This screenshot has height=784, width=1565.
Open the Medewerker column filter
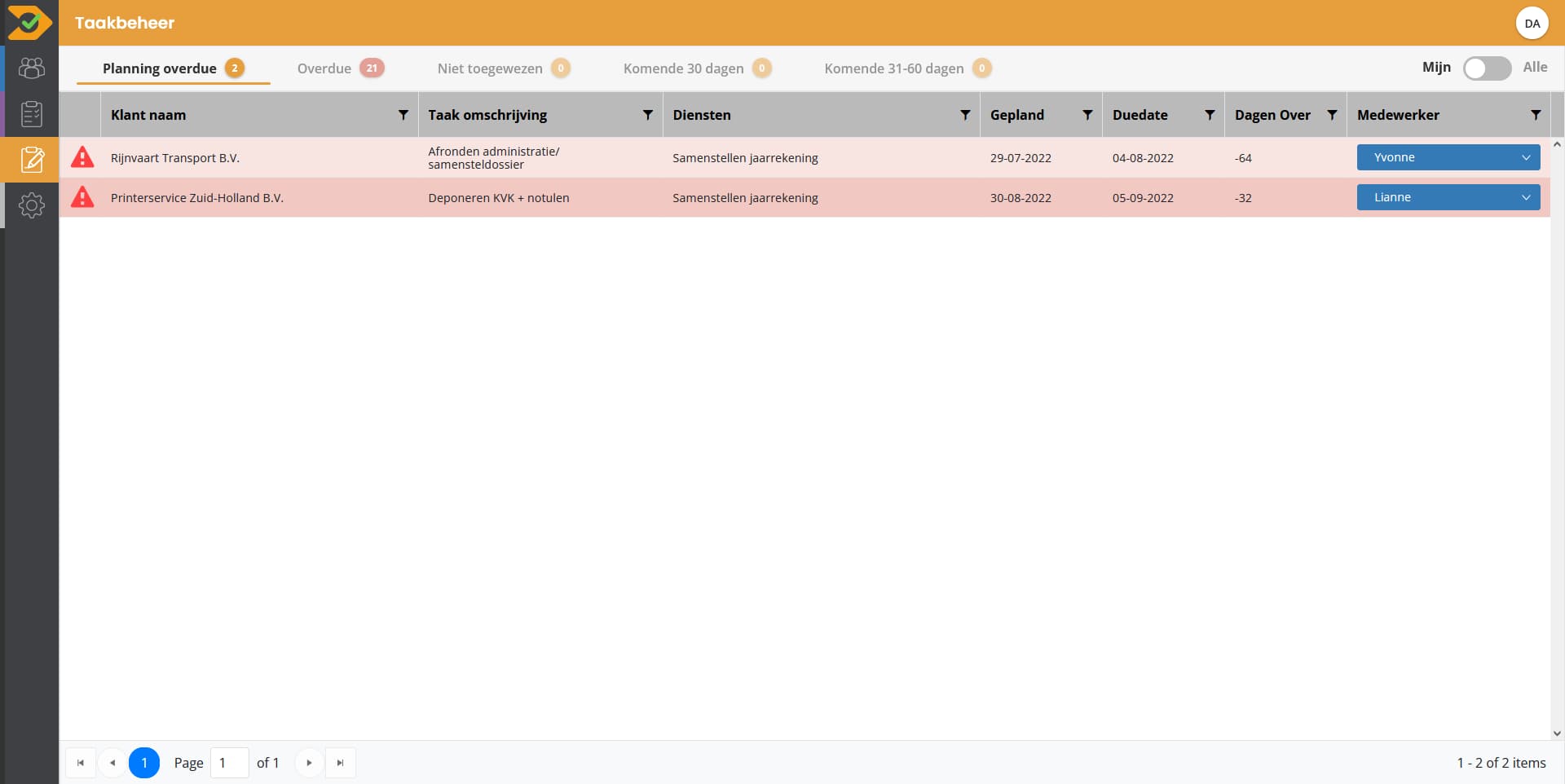click(1536, 115)
